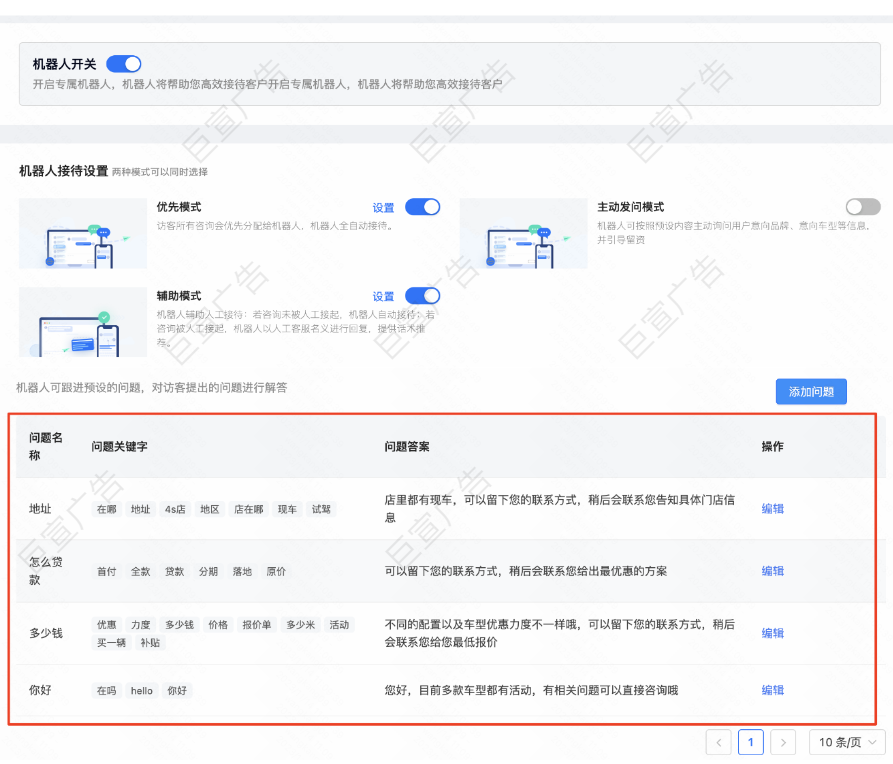This screenshot has width=893, height=764.
Task: Click 添加问题 to add a question
Action: [x=811, y=392]
